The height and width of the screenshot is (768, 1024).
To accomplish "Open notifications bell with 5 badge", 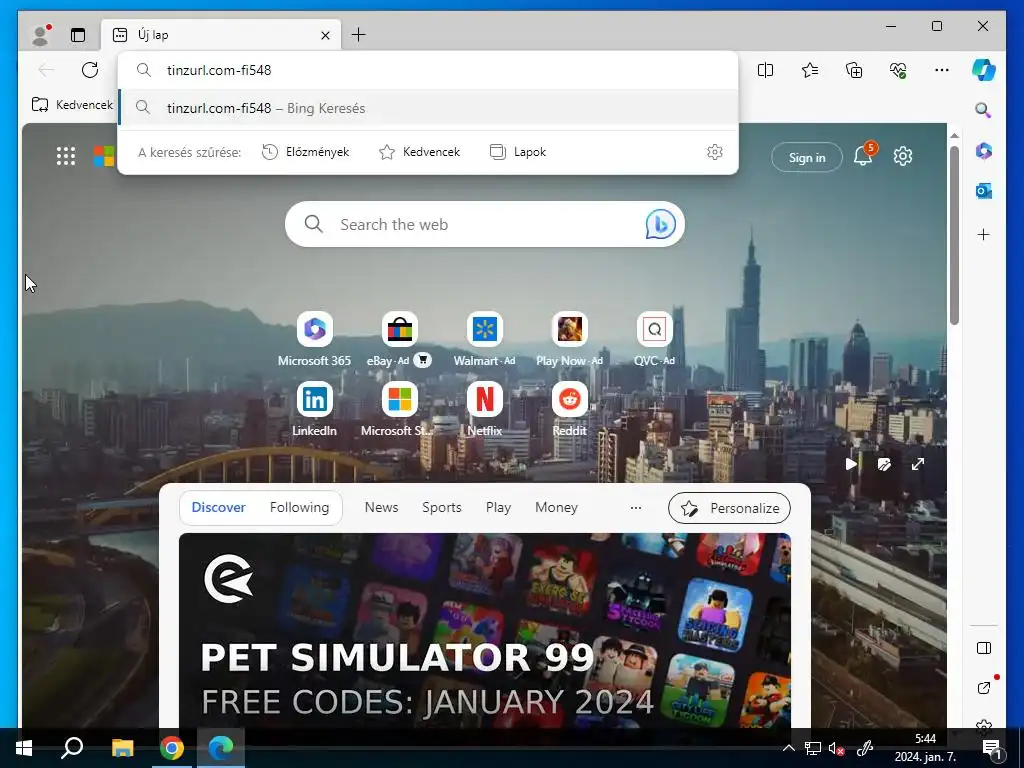I will point(864,155).
